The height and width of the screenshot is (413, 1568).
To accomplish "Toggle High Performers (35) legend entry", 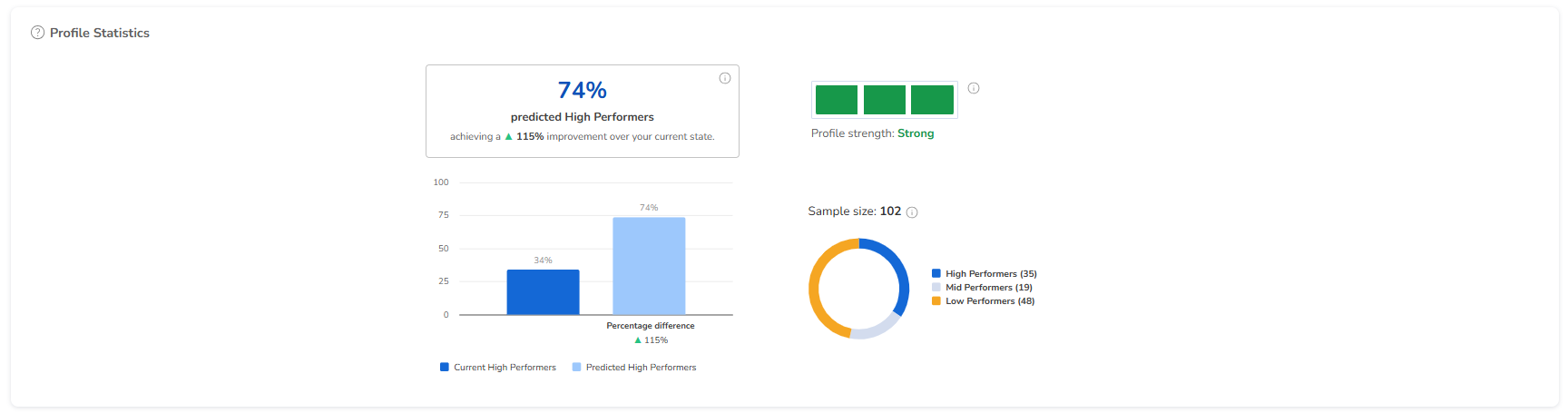I will point(984,273).
